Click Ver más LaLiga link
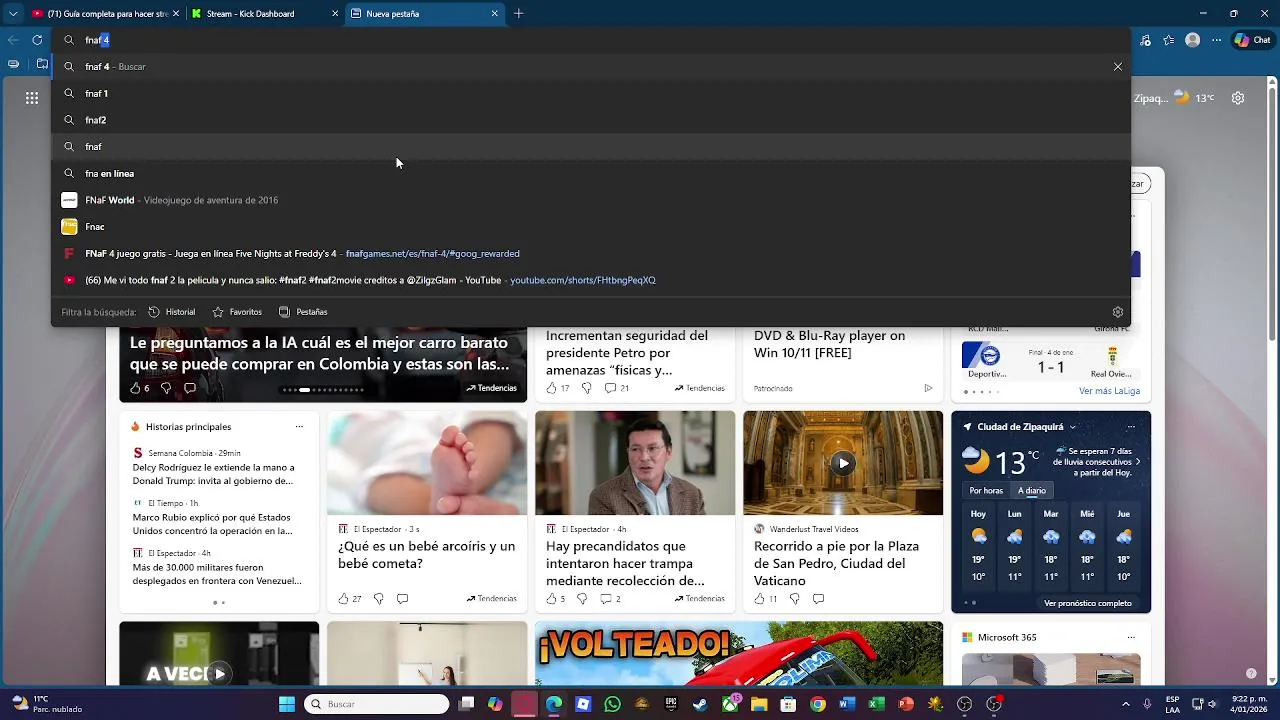Viewport: 1280px width, 720px height. point(1109,391)
